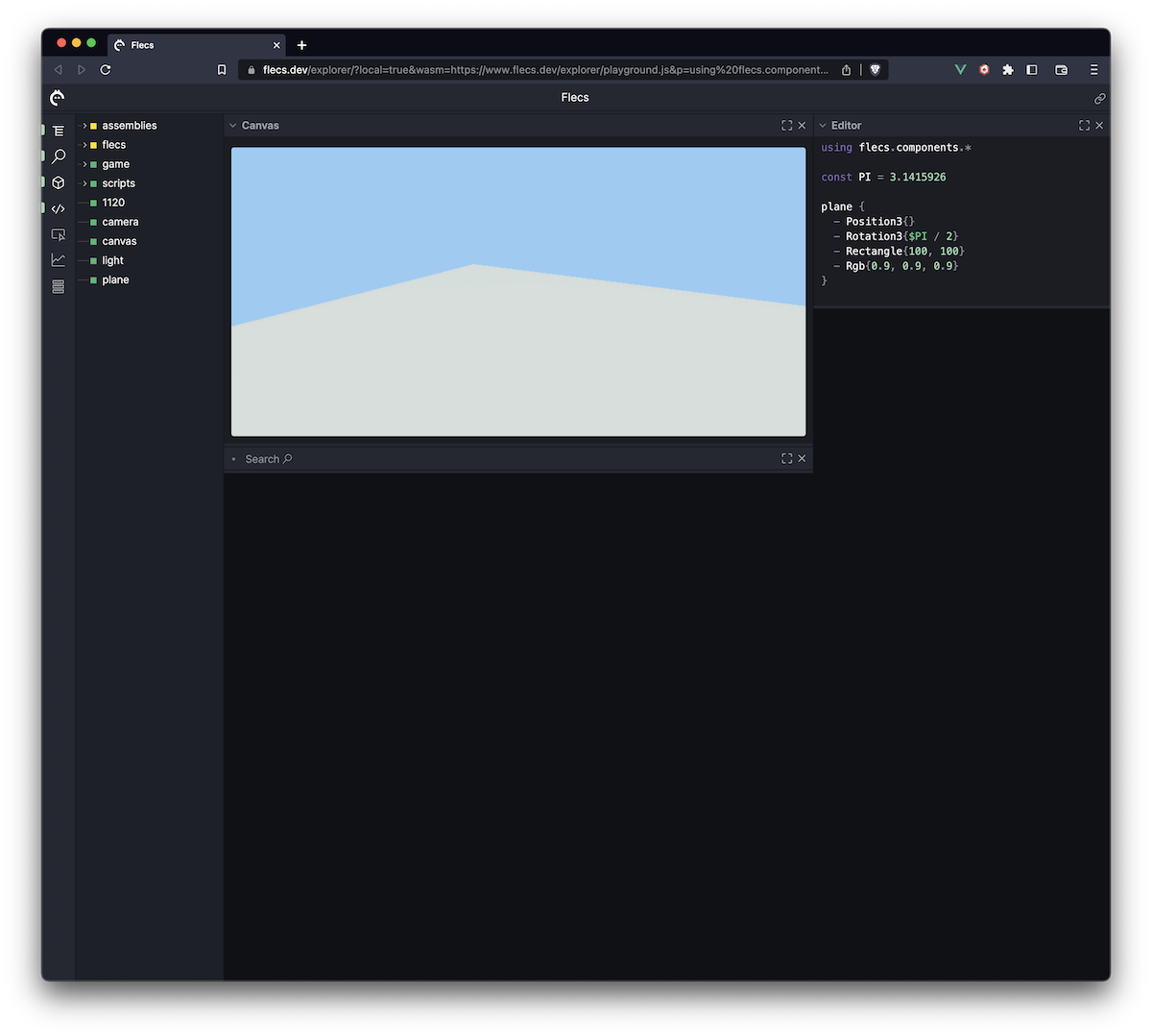Expand the assemblies tree node
Screen dimensions: 1152x1036
(84, 126)
